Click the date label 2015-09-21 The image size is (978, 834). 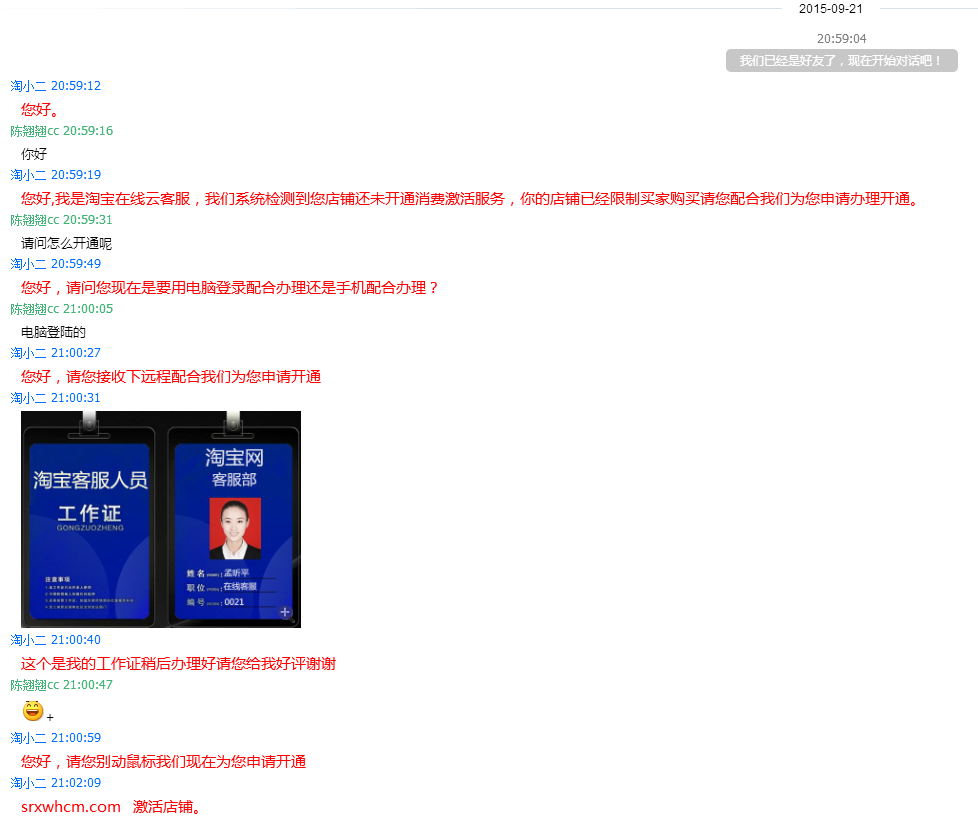[x=830, y=9]
